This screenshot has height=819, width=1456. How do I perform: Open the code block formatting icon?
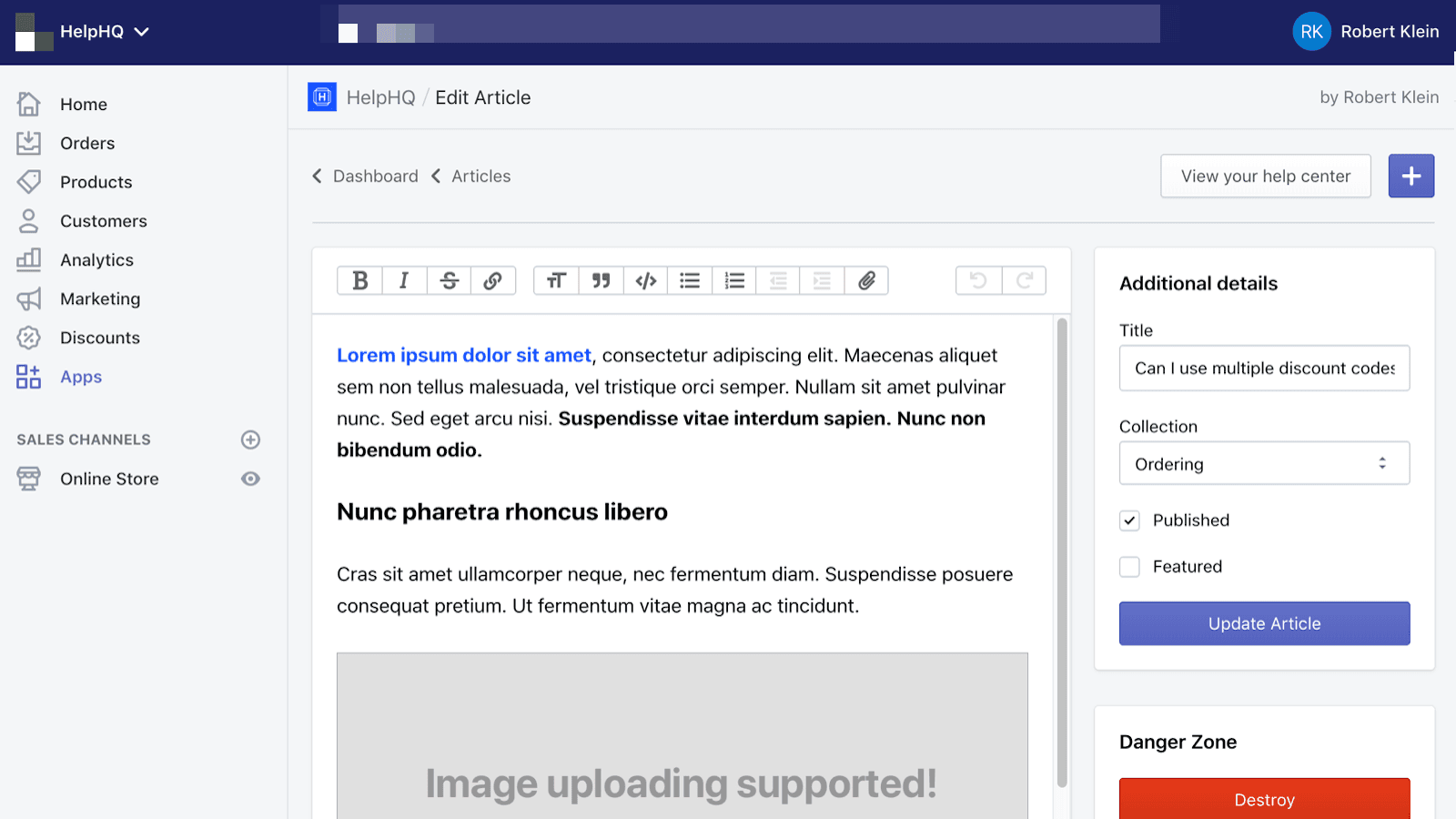point(646,280)
